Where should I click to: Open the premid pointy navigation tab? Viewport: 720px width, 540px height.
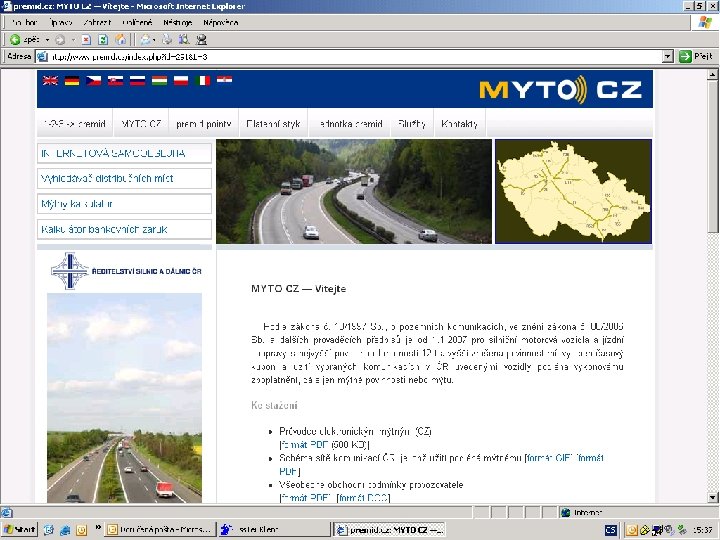pos(203,124)
